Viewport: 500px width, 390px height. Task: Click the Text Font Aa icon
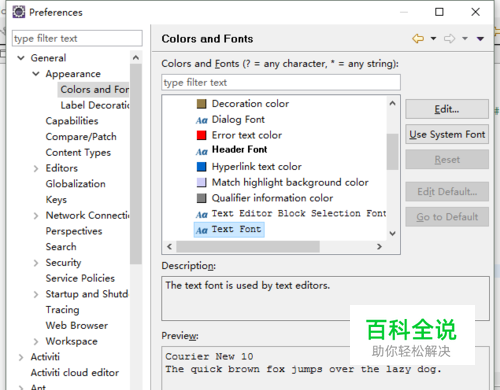tap(202, 230)
